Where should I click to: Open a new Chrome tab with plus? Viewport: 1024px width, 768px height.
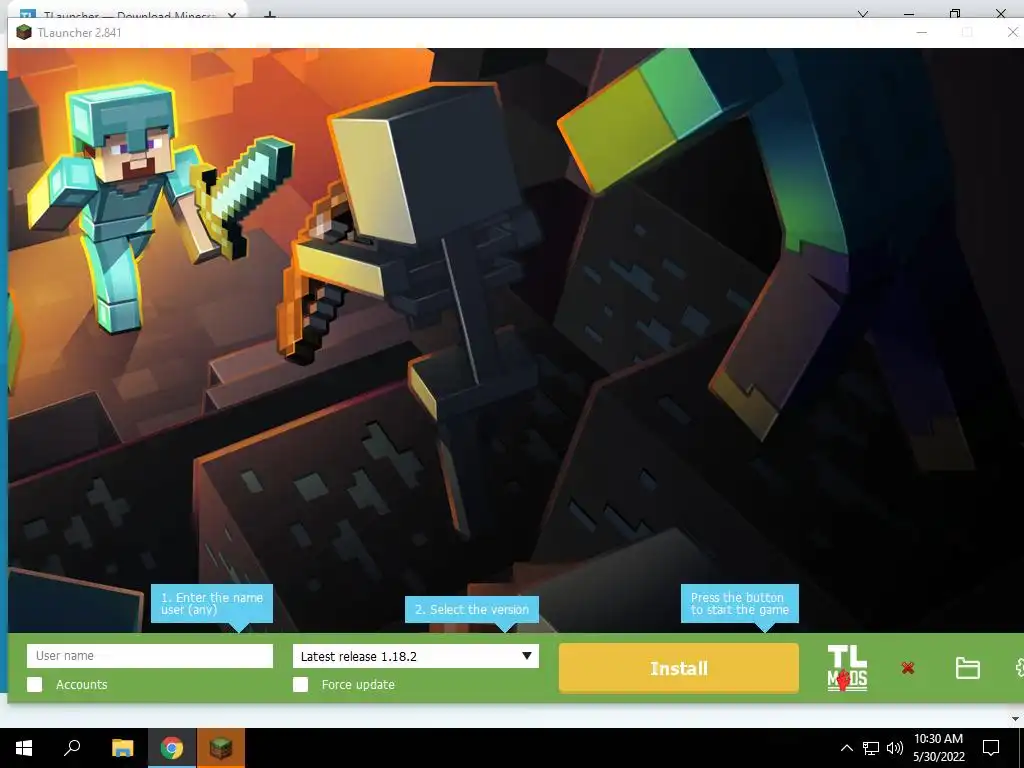point(270,15)
